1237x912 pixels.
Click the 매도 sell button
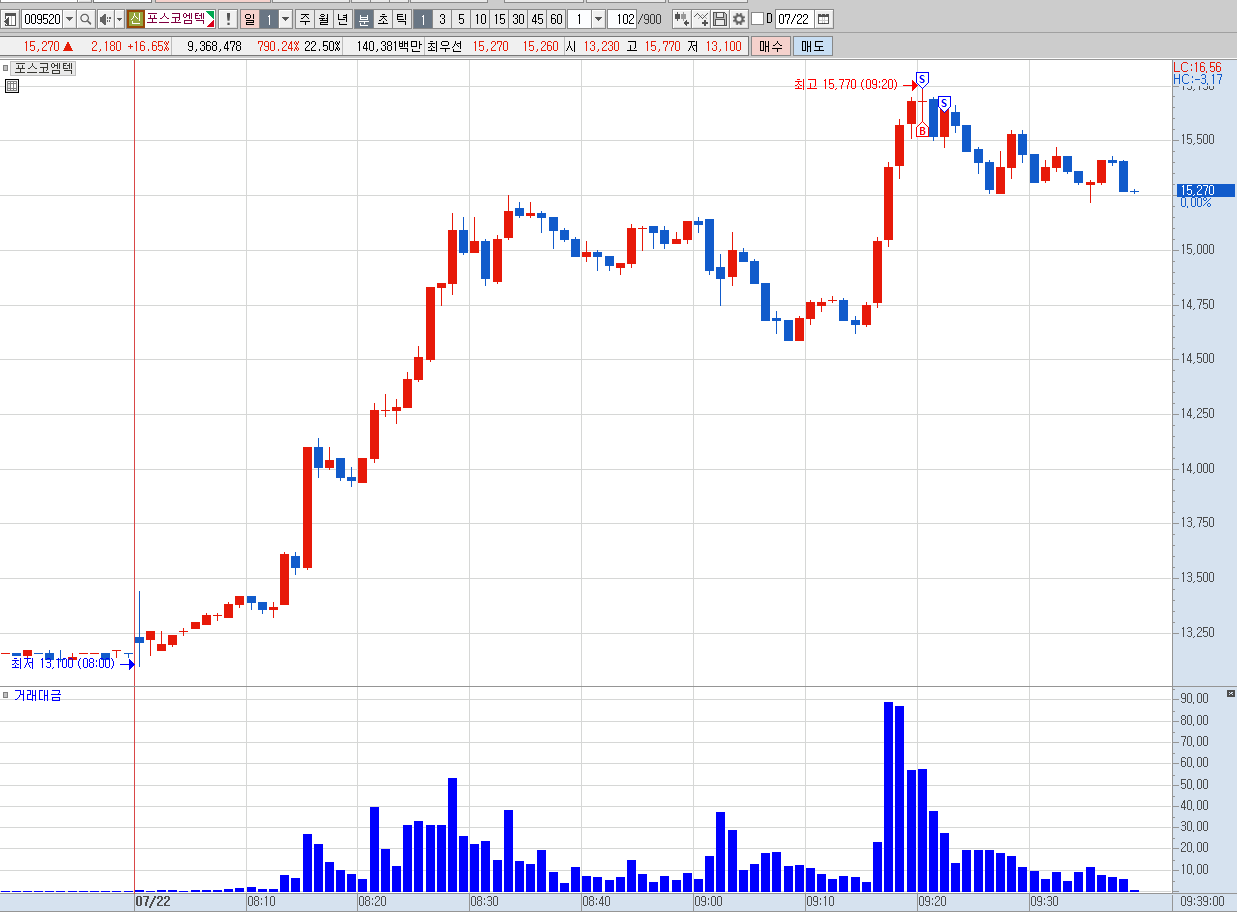point(812,46)
